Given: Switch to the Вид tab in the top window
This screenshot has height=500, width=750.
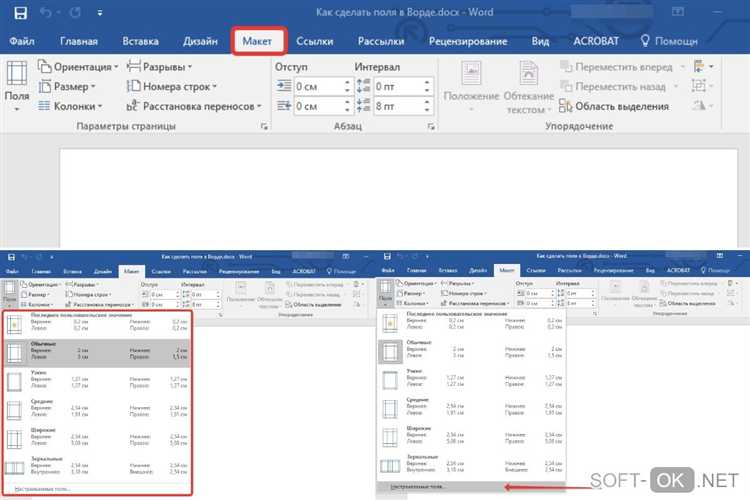Looking at the screenshot, I should [x=540, y=42].
